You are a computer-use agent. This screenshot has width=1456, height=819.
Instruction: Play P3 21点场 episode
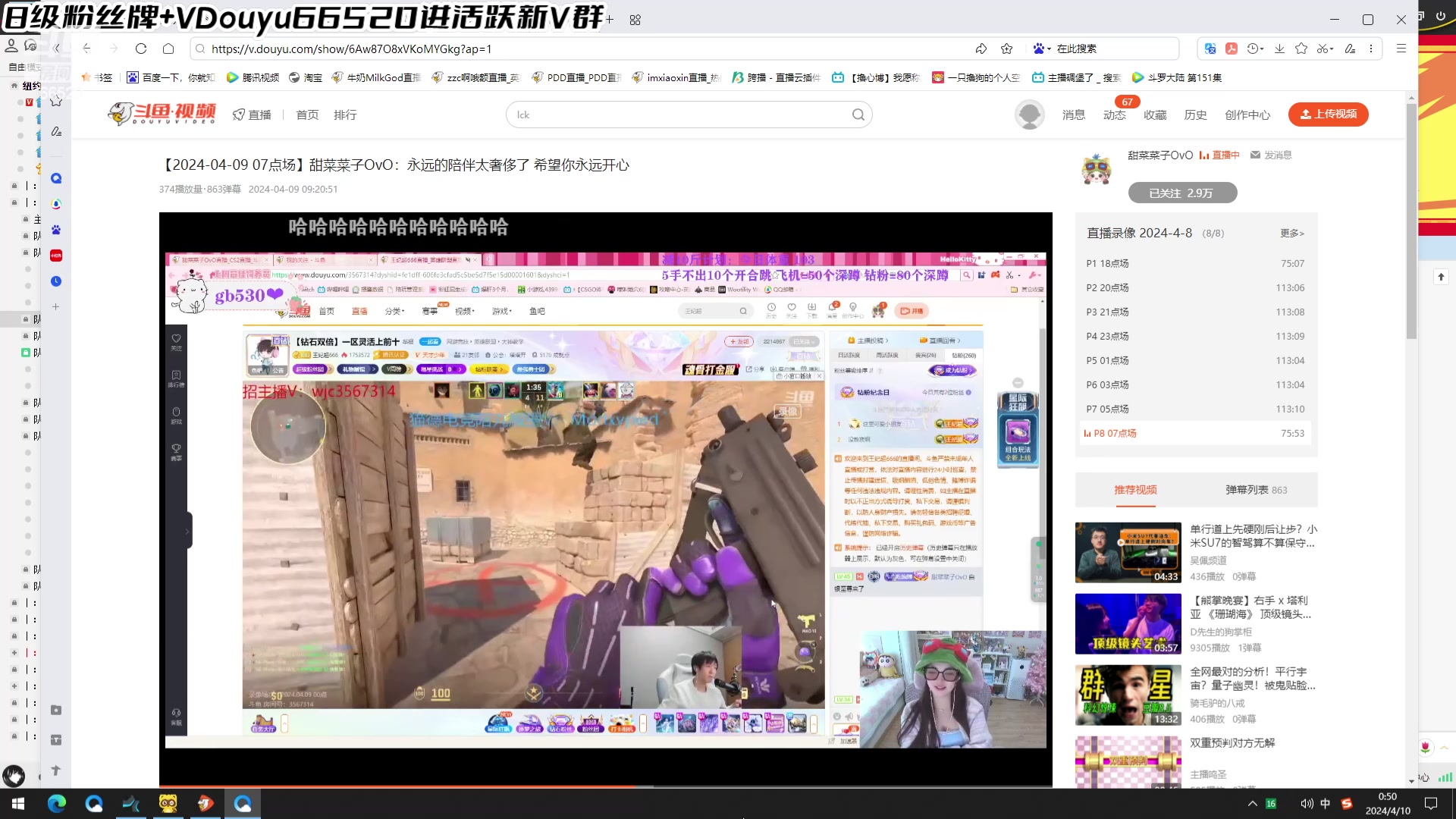pos(1196,312)
